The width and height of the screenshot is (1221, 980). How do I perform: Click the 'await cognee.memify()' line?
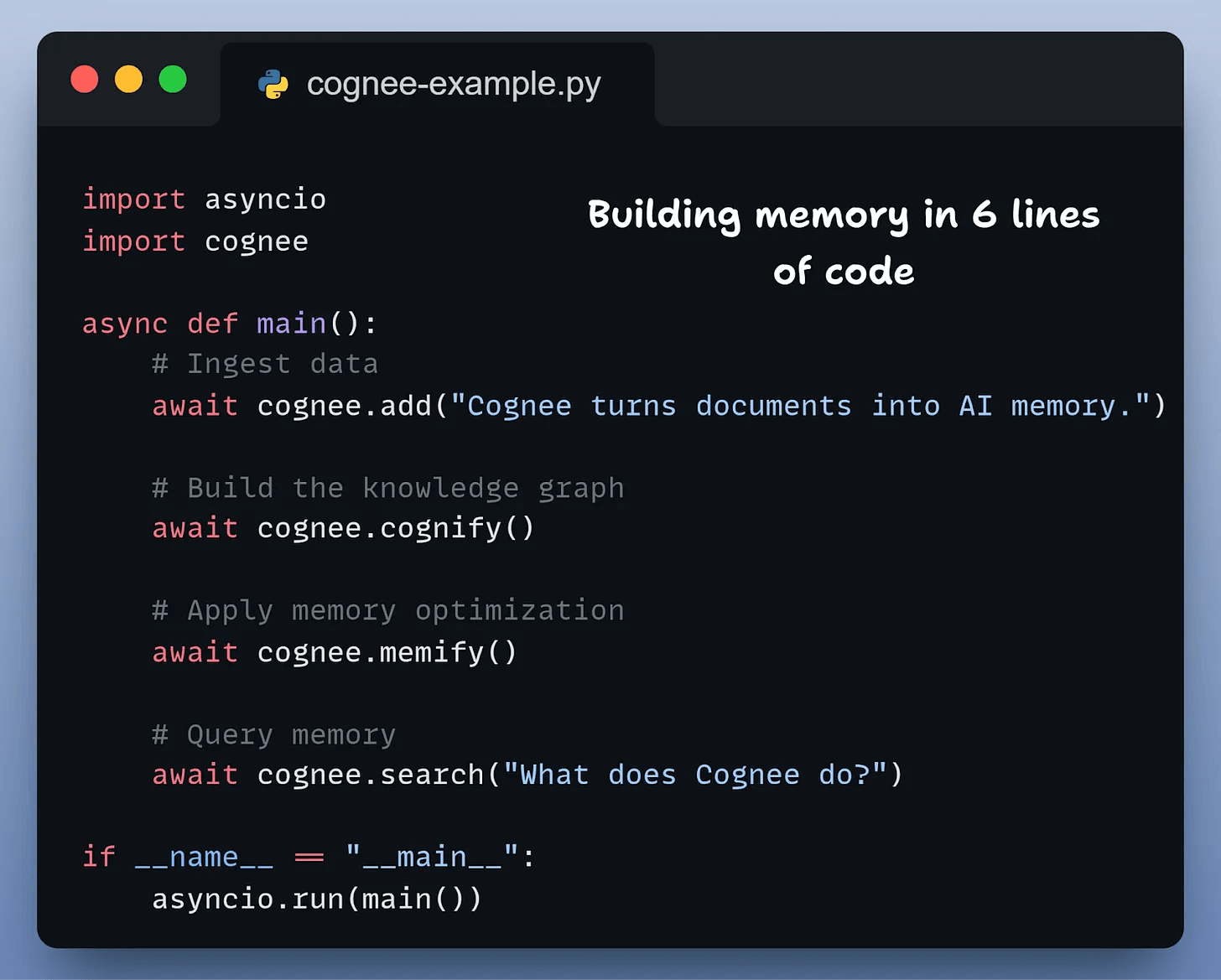(x=335, y=652)
